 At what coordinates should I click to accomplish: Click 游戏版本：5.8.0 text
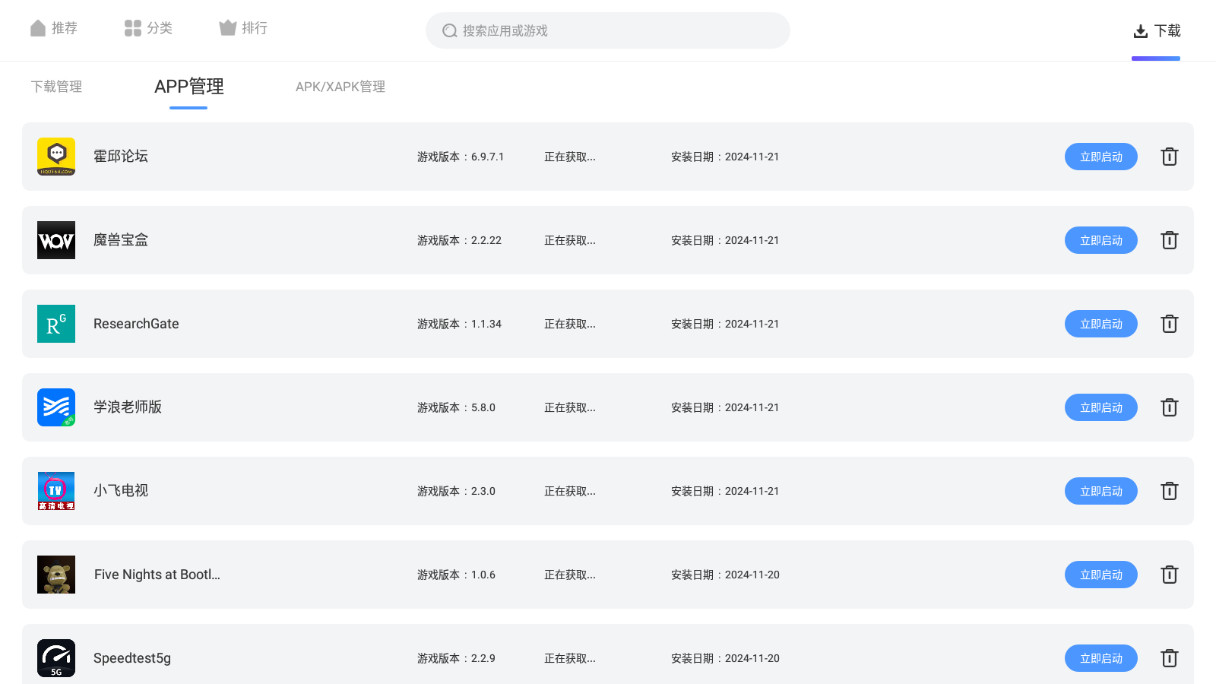(x=457, y=408)
